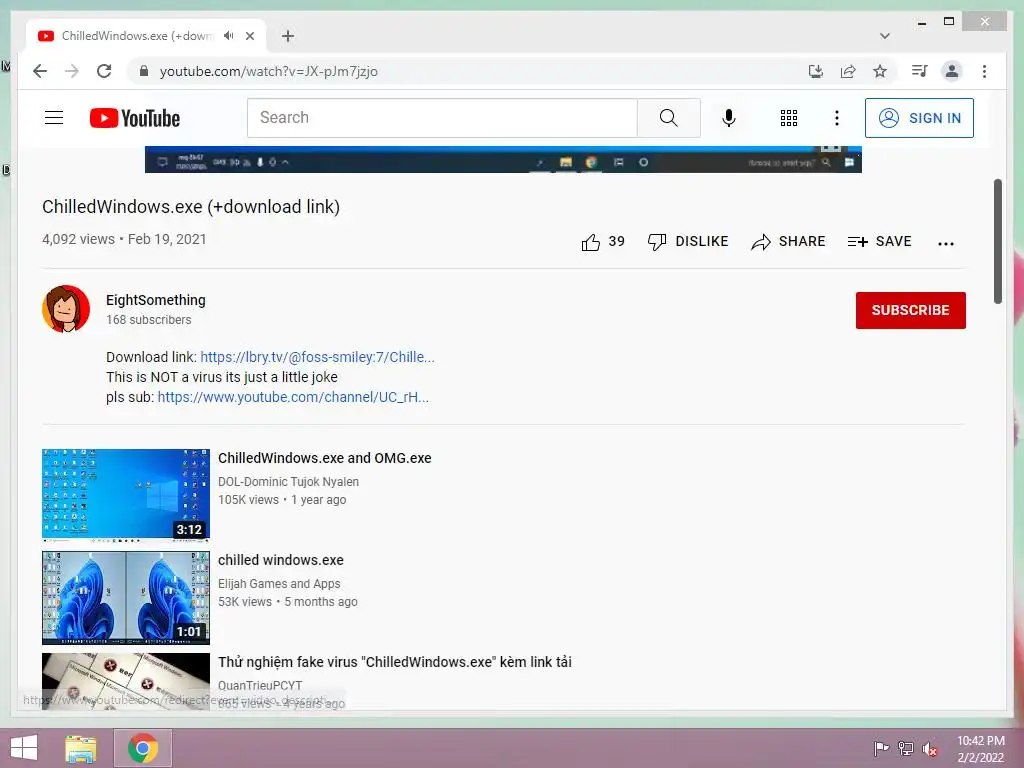The image size is (1024, 768).
Task: Click the page vertical scrollbar
Action: click(x=997, y=242)
